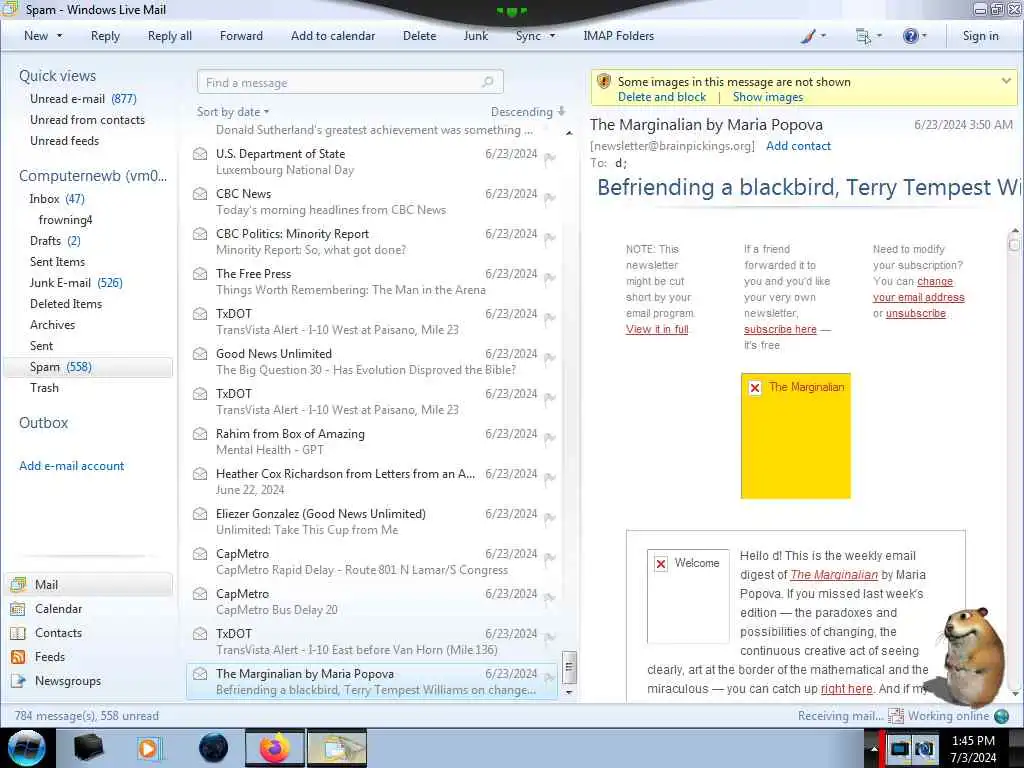Click the Windows Live Mail taskbar button
This screenshot has height=768, width=1024.
tap(337, 748)
